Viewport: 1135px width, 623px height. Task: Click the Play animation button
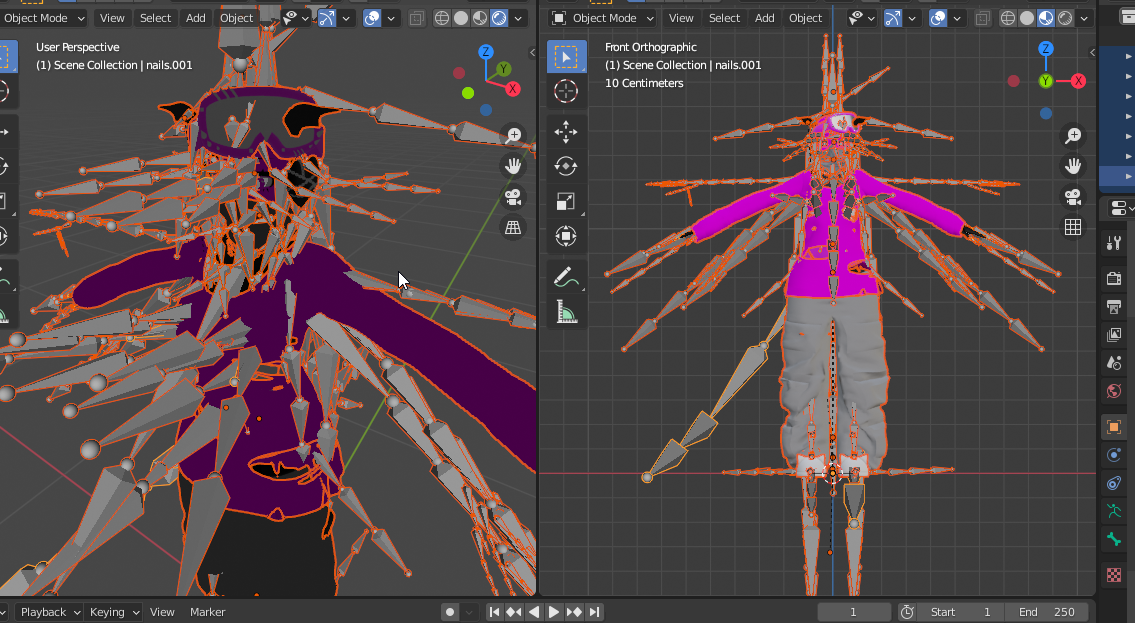coord(554,612)
